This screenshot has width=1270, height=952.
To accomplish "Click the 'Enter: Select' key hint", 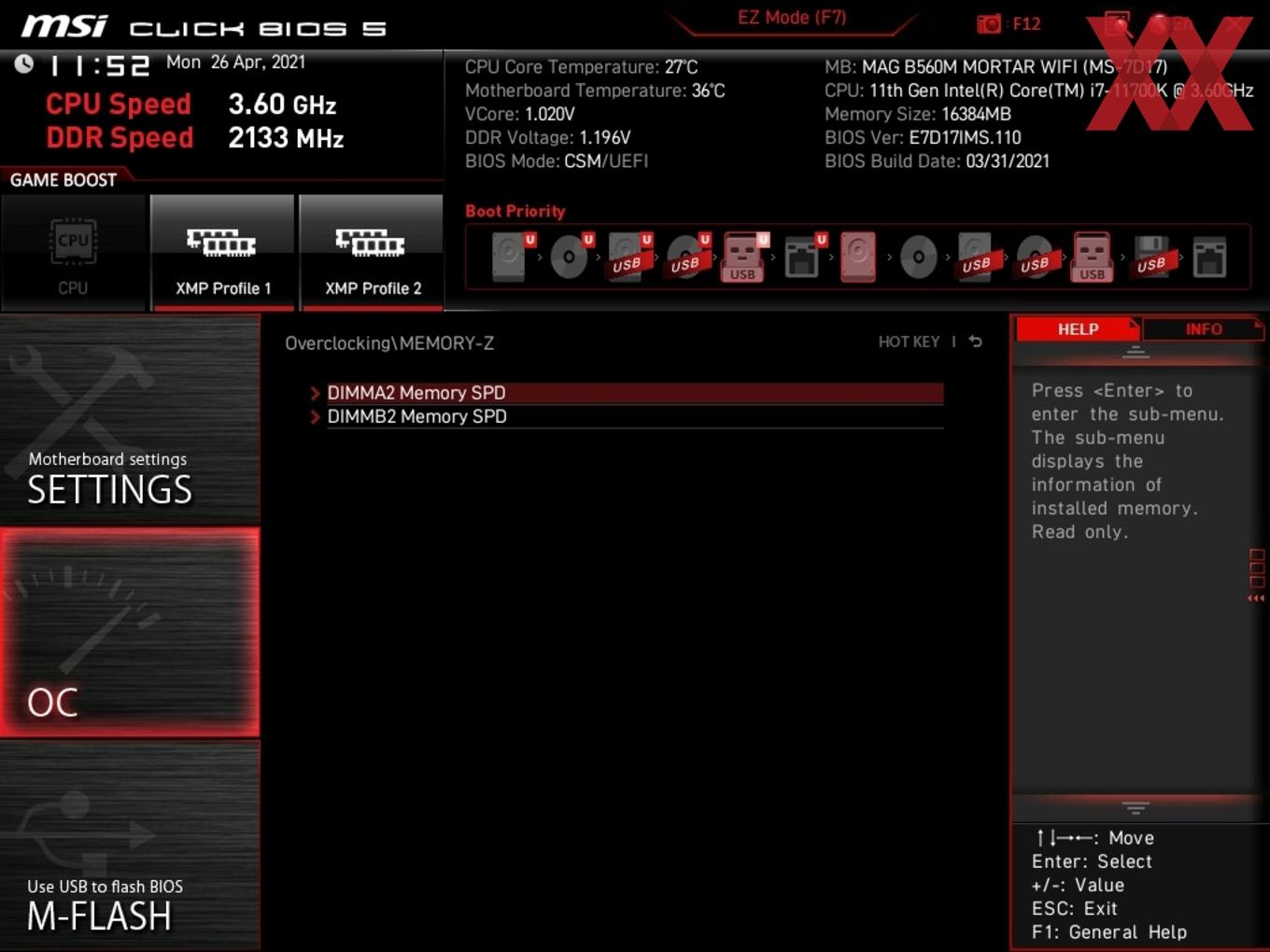I will click(1092, 861).
